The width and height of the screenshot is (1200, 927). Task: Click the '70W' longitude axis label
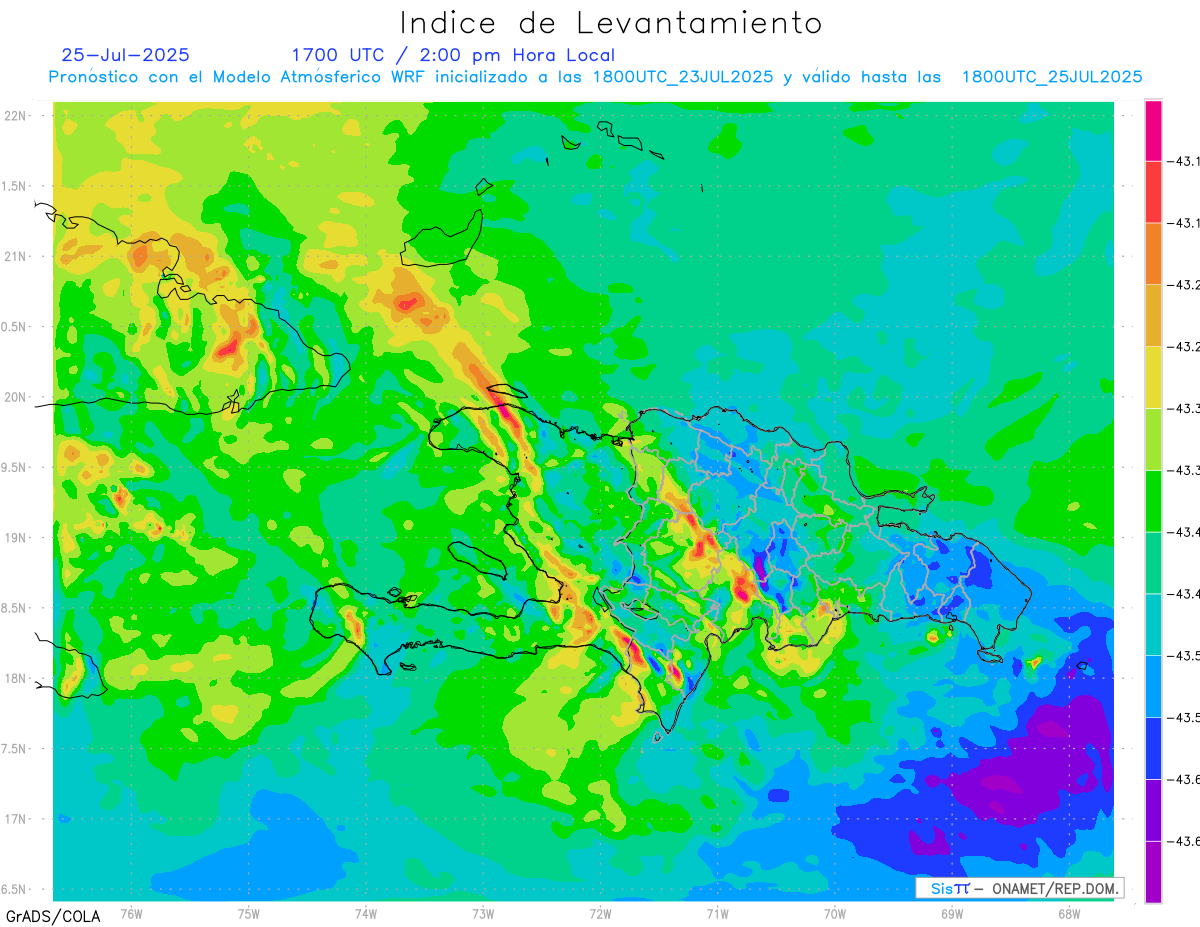pos(835,913)
